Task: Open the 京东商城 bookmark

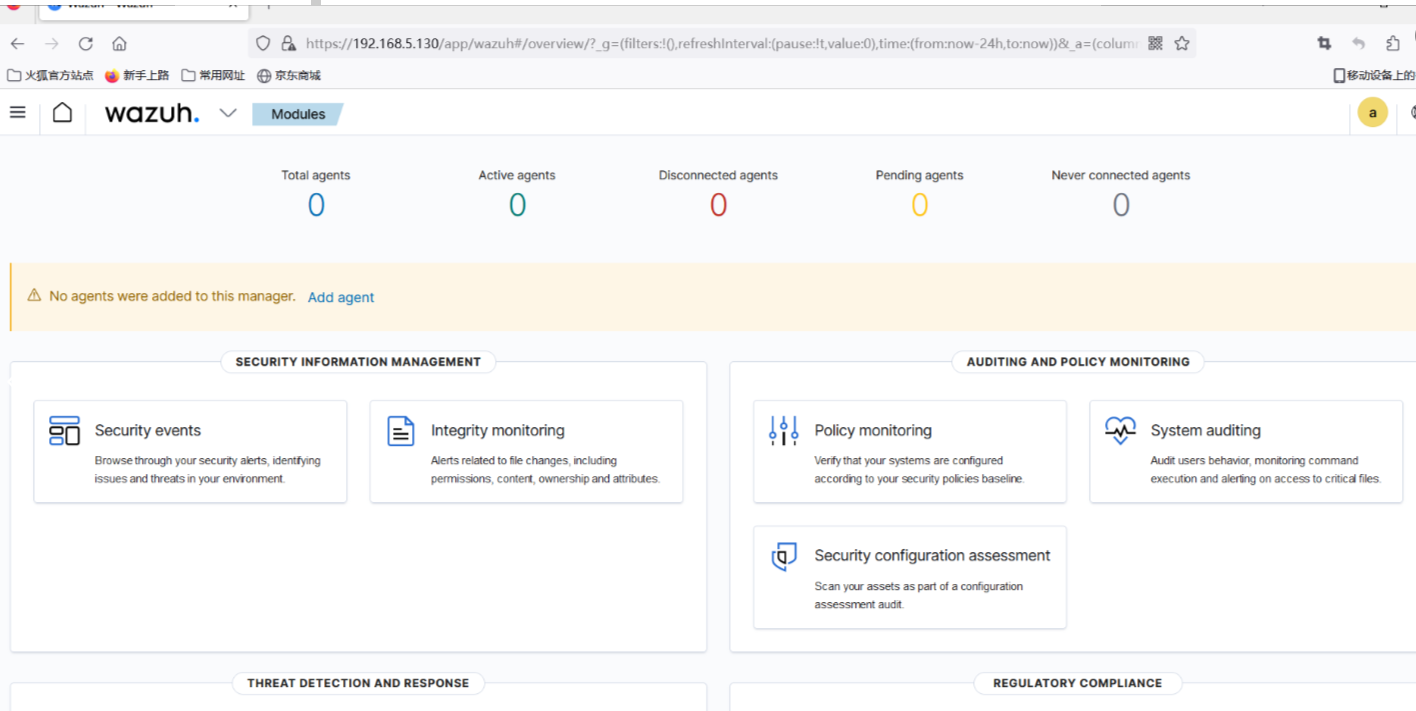Action: point(289,75)
